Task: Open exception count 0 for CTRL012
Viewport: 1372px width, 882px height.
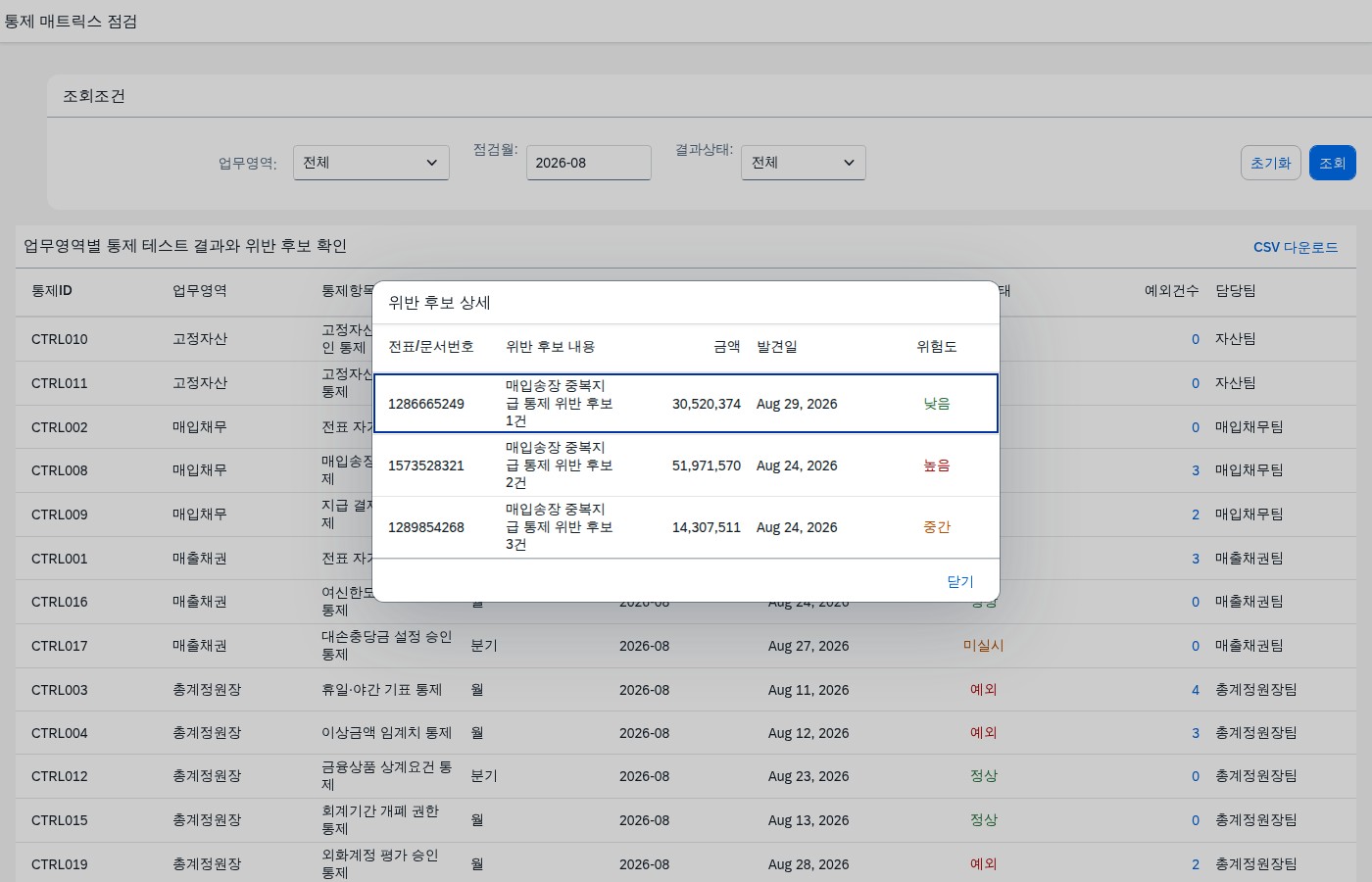Action: coord(1196,776)
